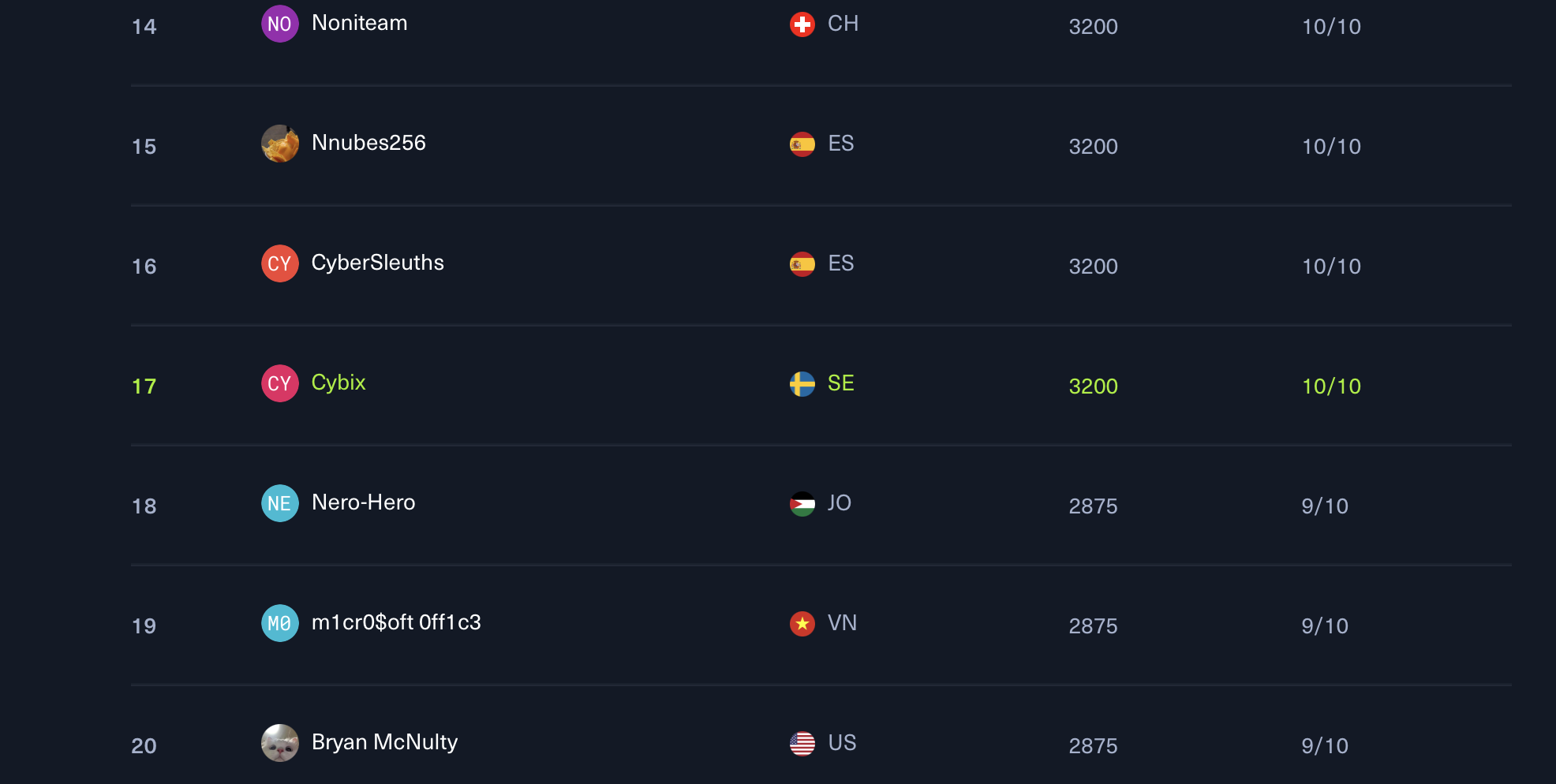Click the Cybix pink CY avatar

pos(279,383)
